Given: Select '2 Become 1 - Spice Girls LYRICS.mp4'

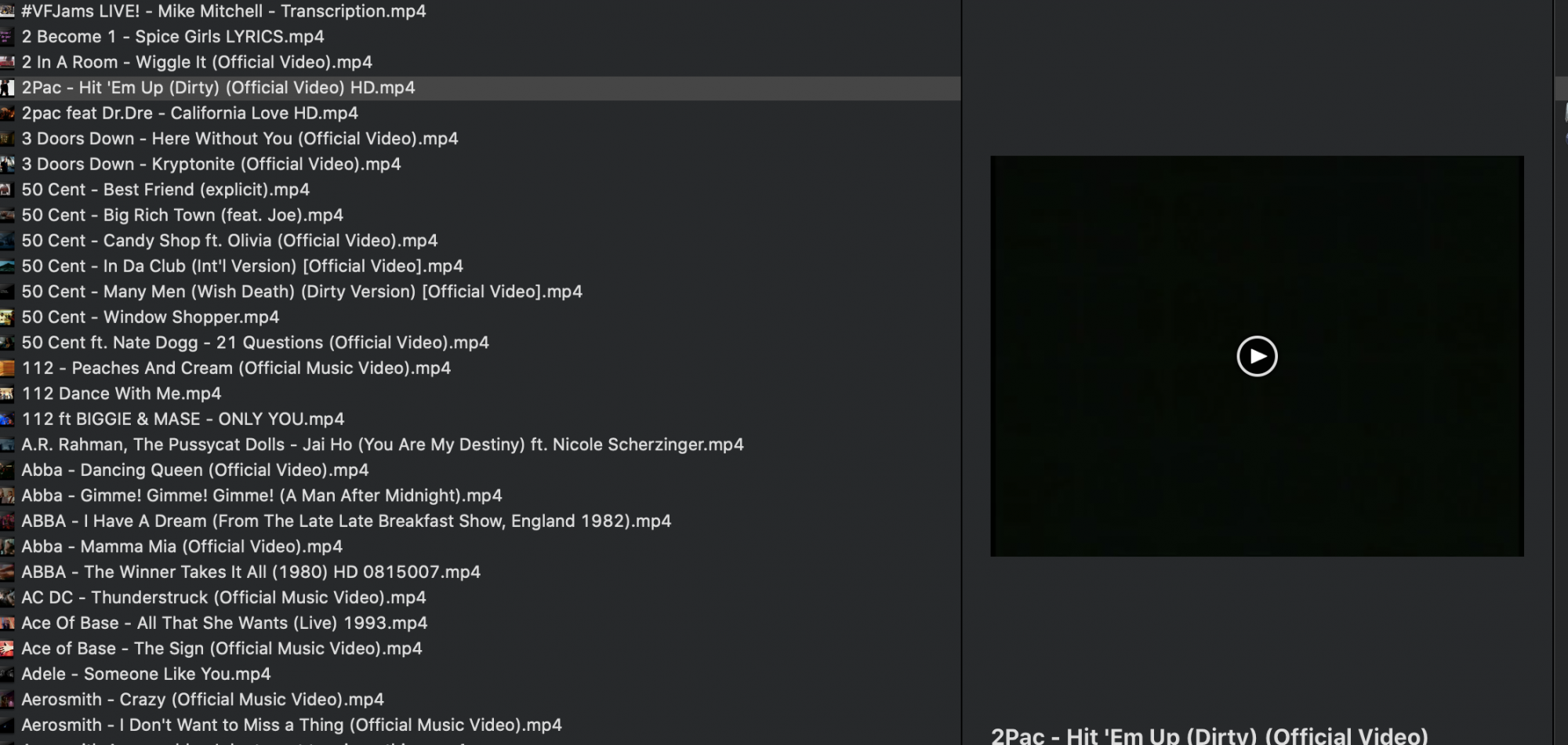Looking at the screenshot, I should (172, 37).
